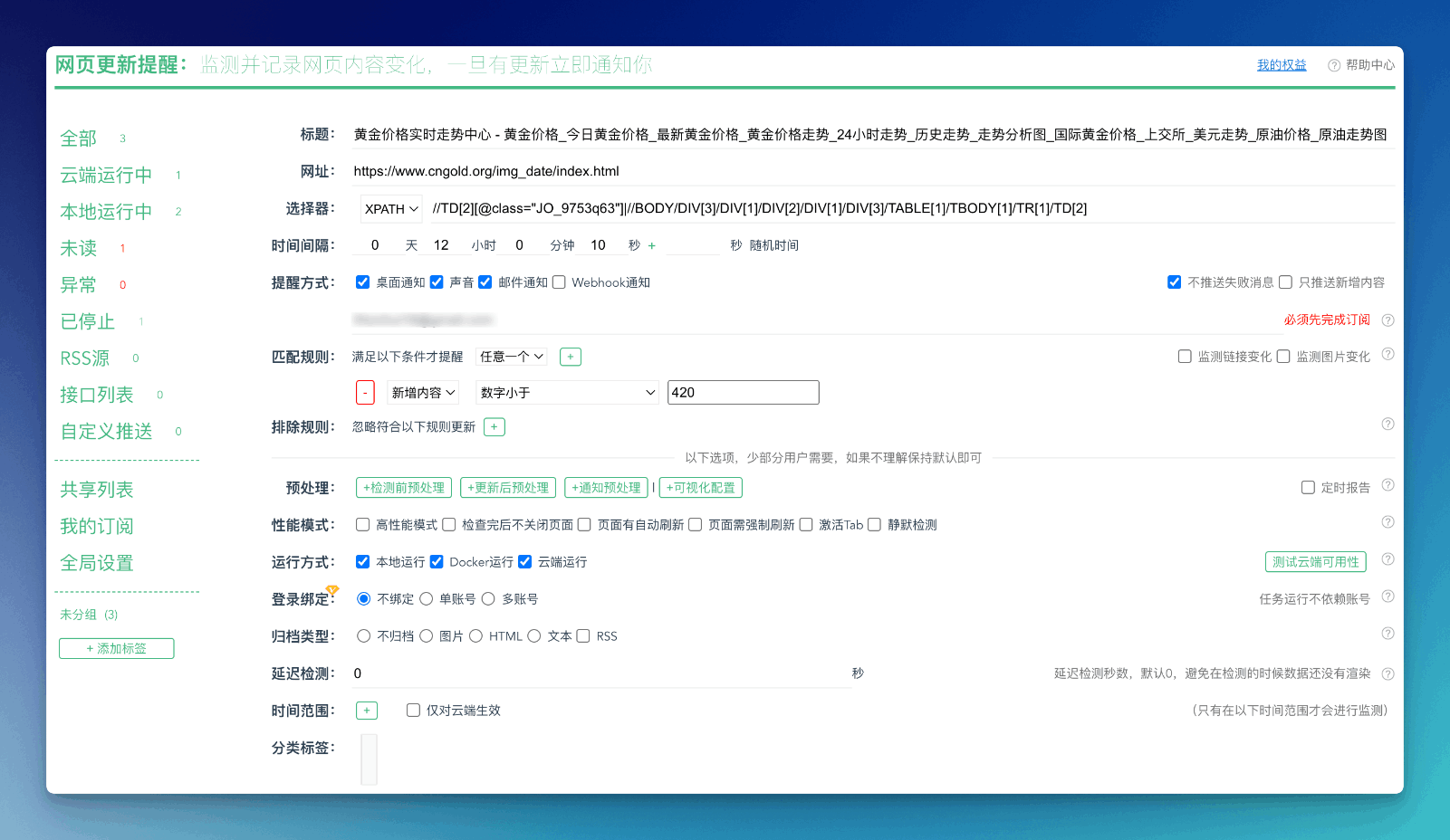The width and height of the screenshot is (1450, 840).
Task: Remove the 新增内容 rule with the red minus
Action: [365, 392]
